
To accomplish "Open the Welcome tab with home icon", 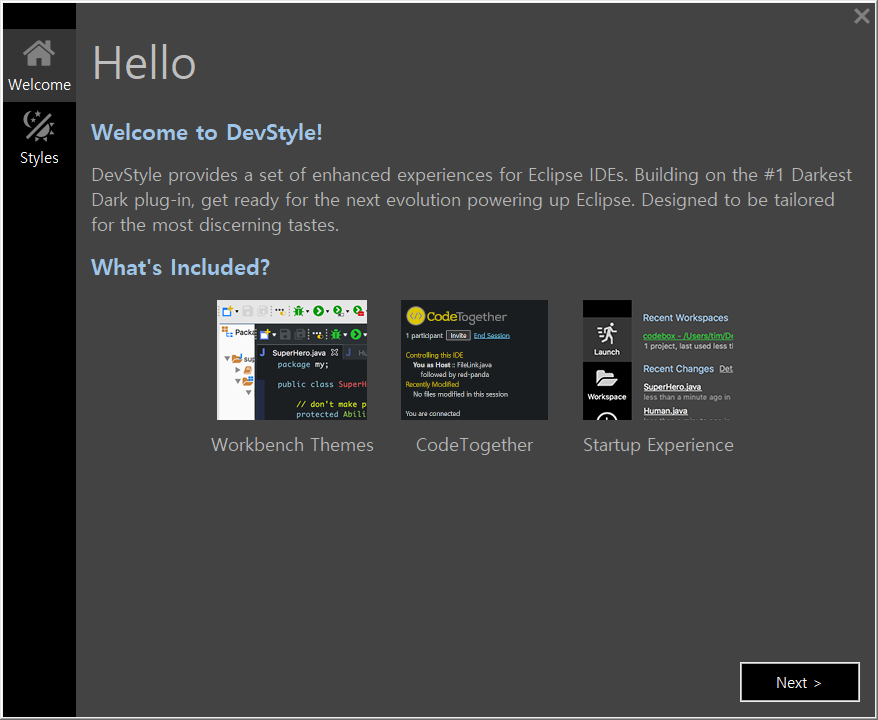I will (x=39, y=66).
